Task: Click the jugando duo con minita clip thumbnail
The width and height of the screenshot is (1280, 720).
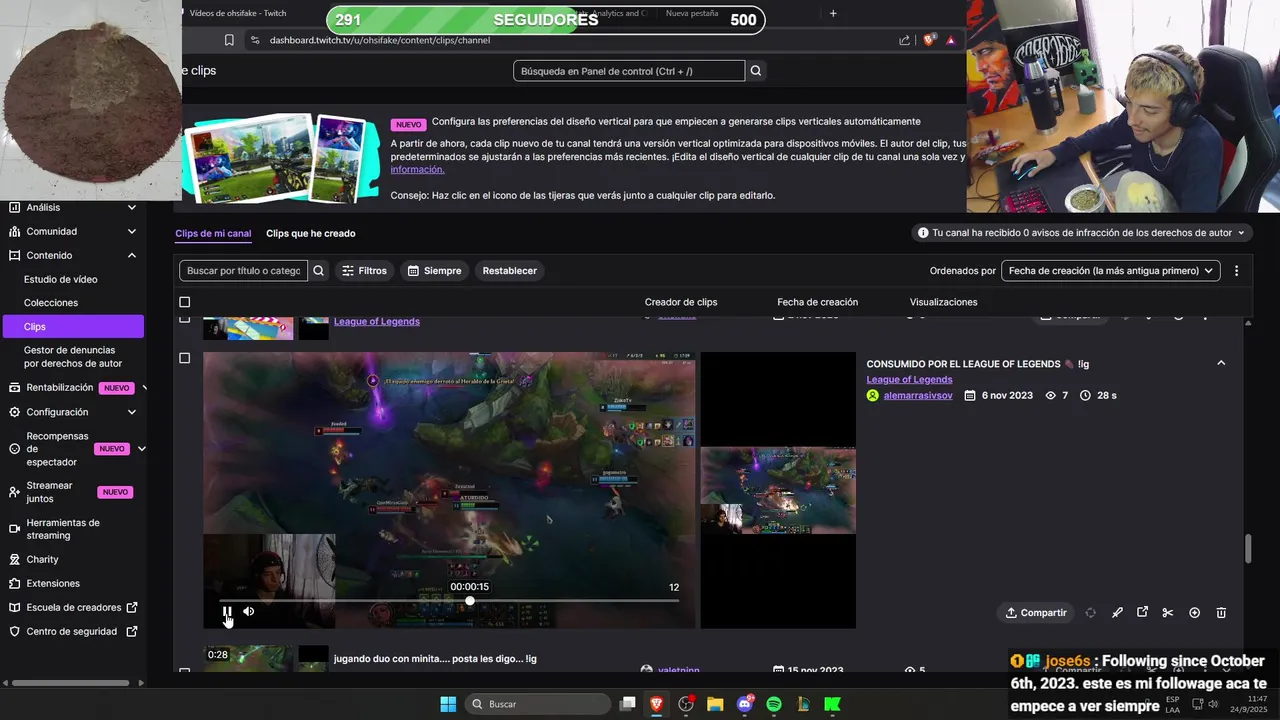Action: (x=248, y=657)
